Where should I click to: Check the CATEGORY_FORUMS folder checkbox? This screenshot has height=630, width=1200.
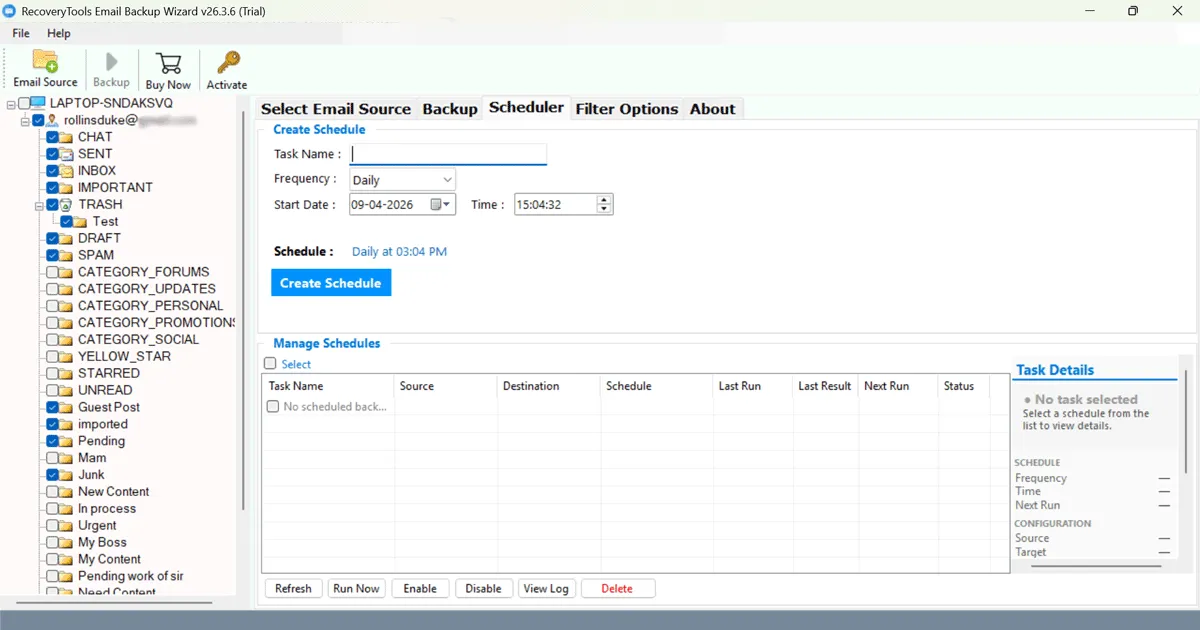[52, 272]
